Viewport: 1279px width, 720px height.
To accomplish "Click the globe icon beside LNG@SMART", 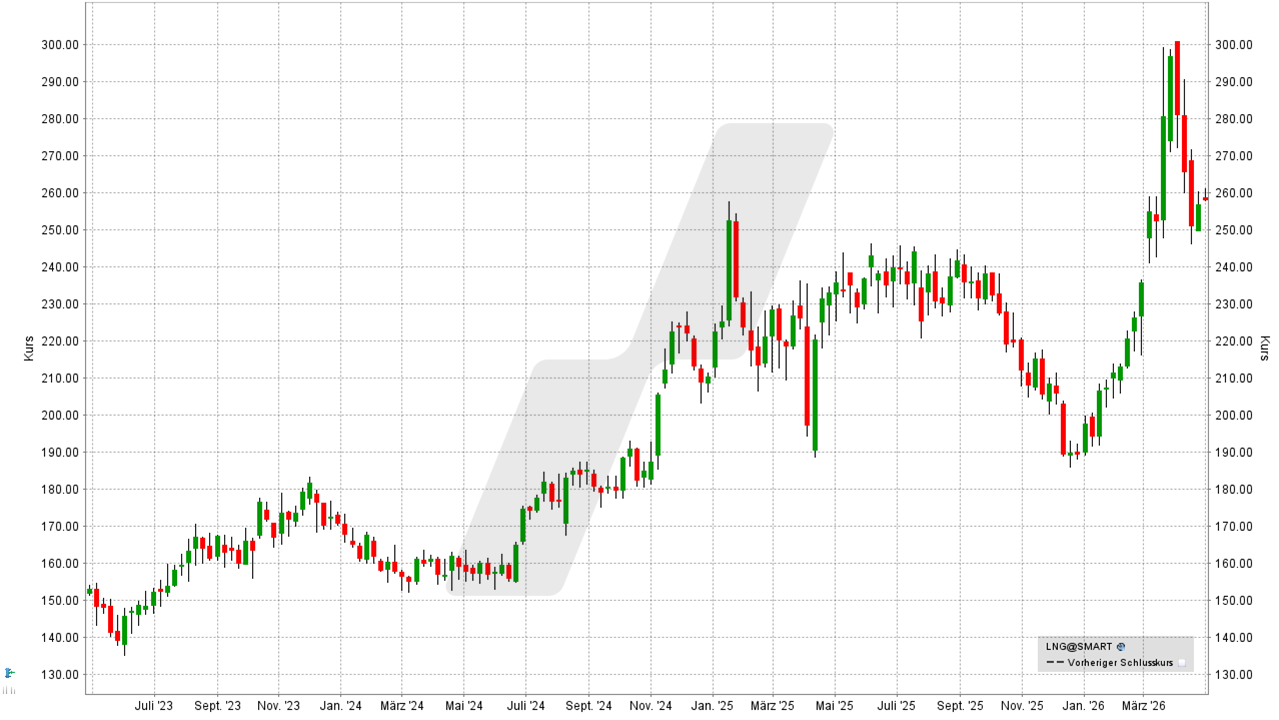I will click(1121, 647).
